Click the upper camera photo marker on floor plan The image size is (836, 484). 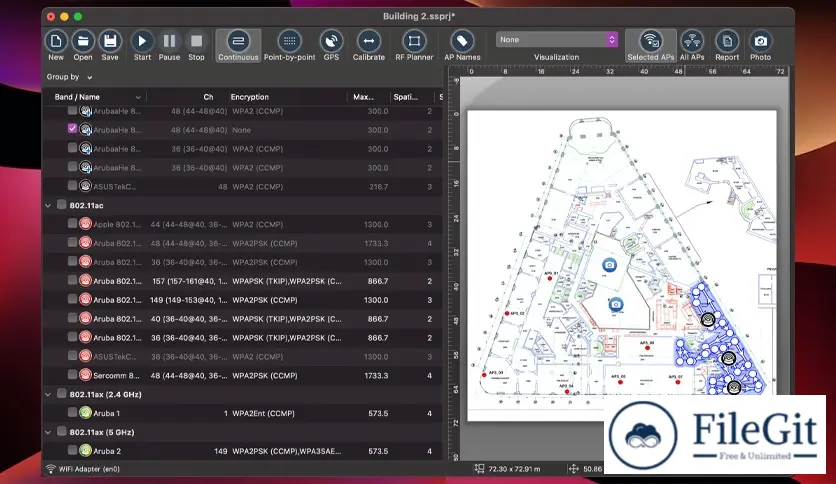click(x=609, y=265)
